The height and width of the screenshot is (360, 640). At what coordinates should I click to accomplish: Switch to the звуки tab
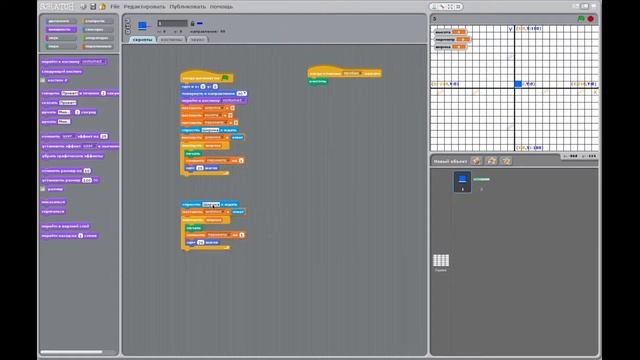(x=198, y=40)
